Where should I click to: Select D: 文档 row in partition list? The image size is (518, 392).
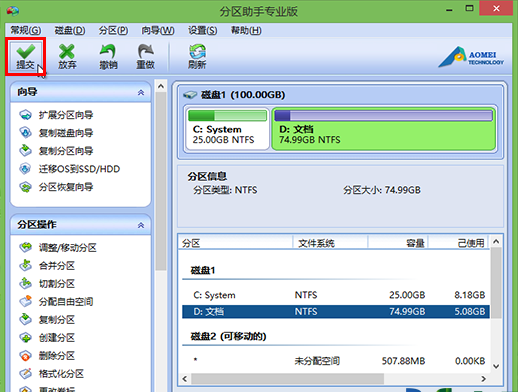pyautogui.click(x=336, y=312)
